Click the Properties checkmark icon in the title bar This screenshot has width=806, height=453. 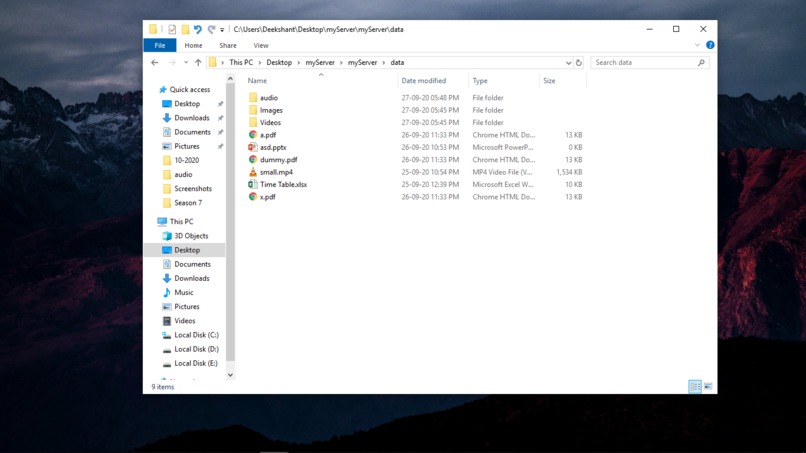tap(172, 29)
